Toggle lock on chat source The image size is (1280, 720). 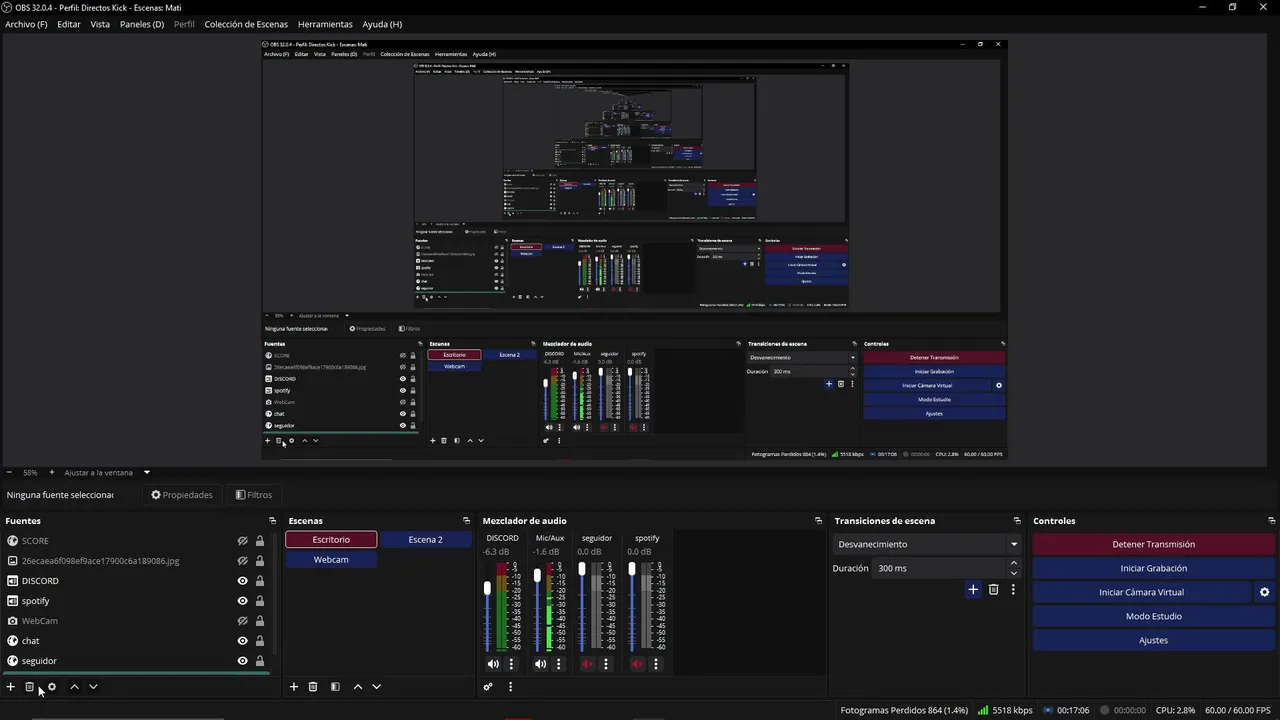point(260,641)
